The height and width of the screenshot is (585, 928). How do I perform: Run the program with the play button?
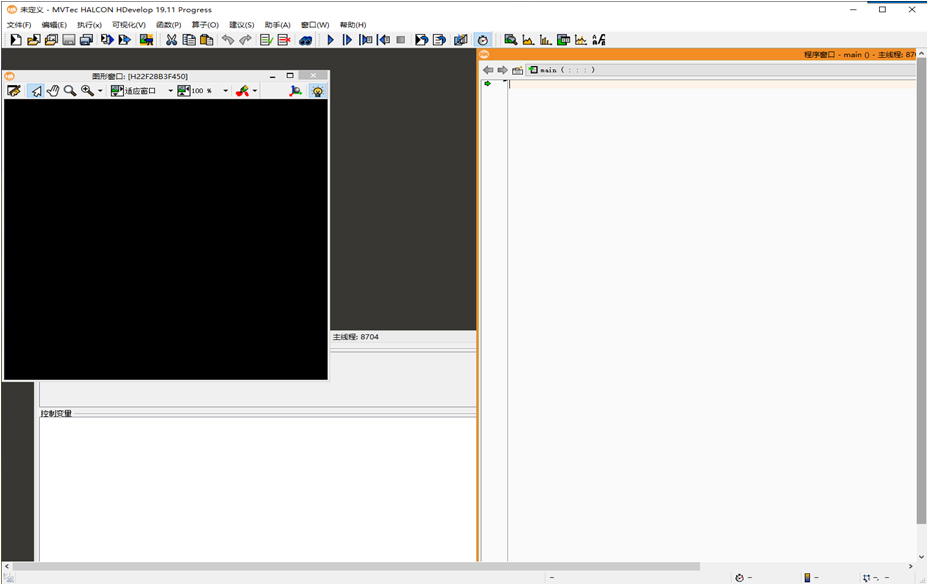pos(330,40)
